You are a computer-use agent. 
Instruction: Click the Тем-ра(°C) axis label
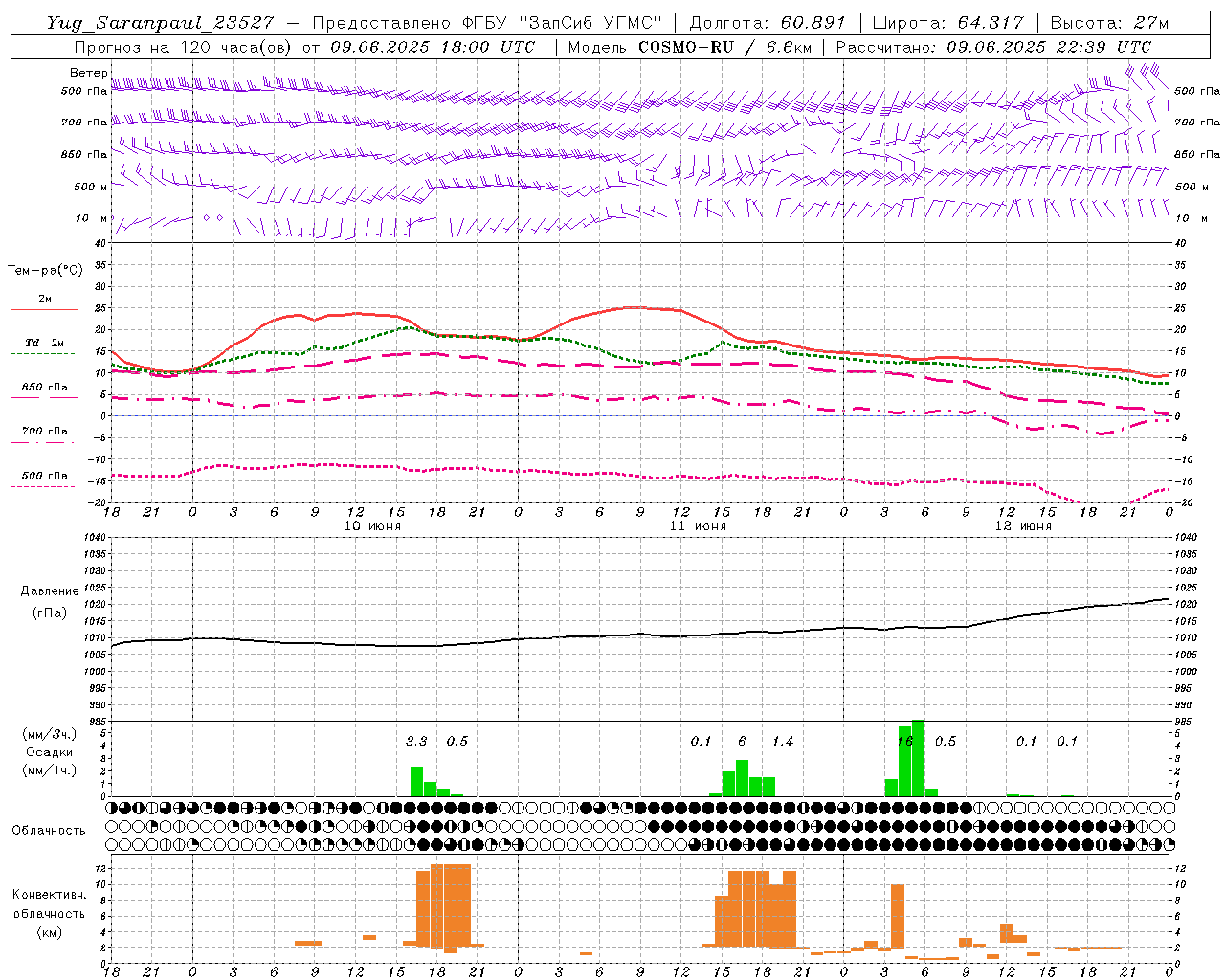click(x=45, y=271)
